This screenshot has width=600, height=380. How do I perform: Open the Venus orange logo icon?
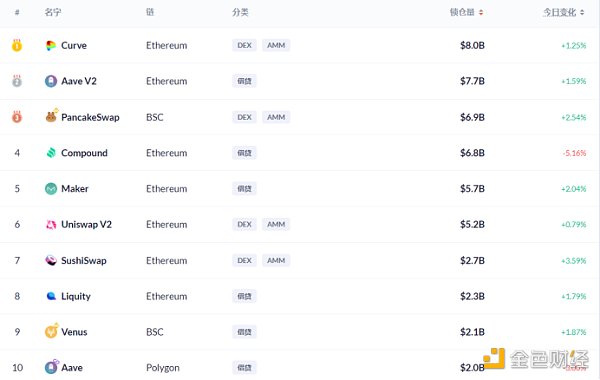click(x=51, y=331)
